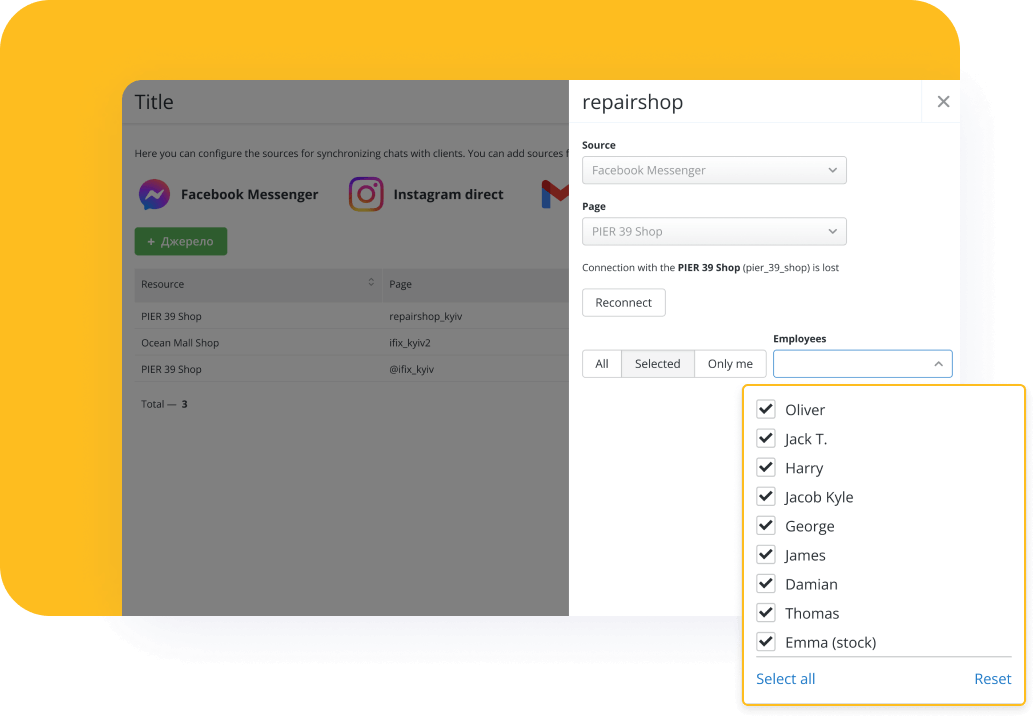Click the Facebook Messenger icon
The image size is (1036, 720).
[154, 194]
